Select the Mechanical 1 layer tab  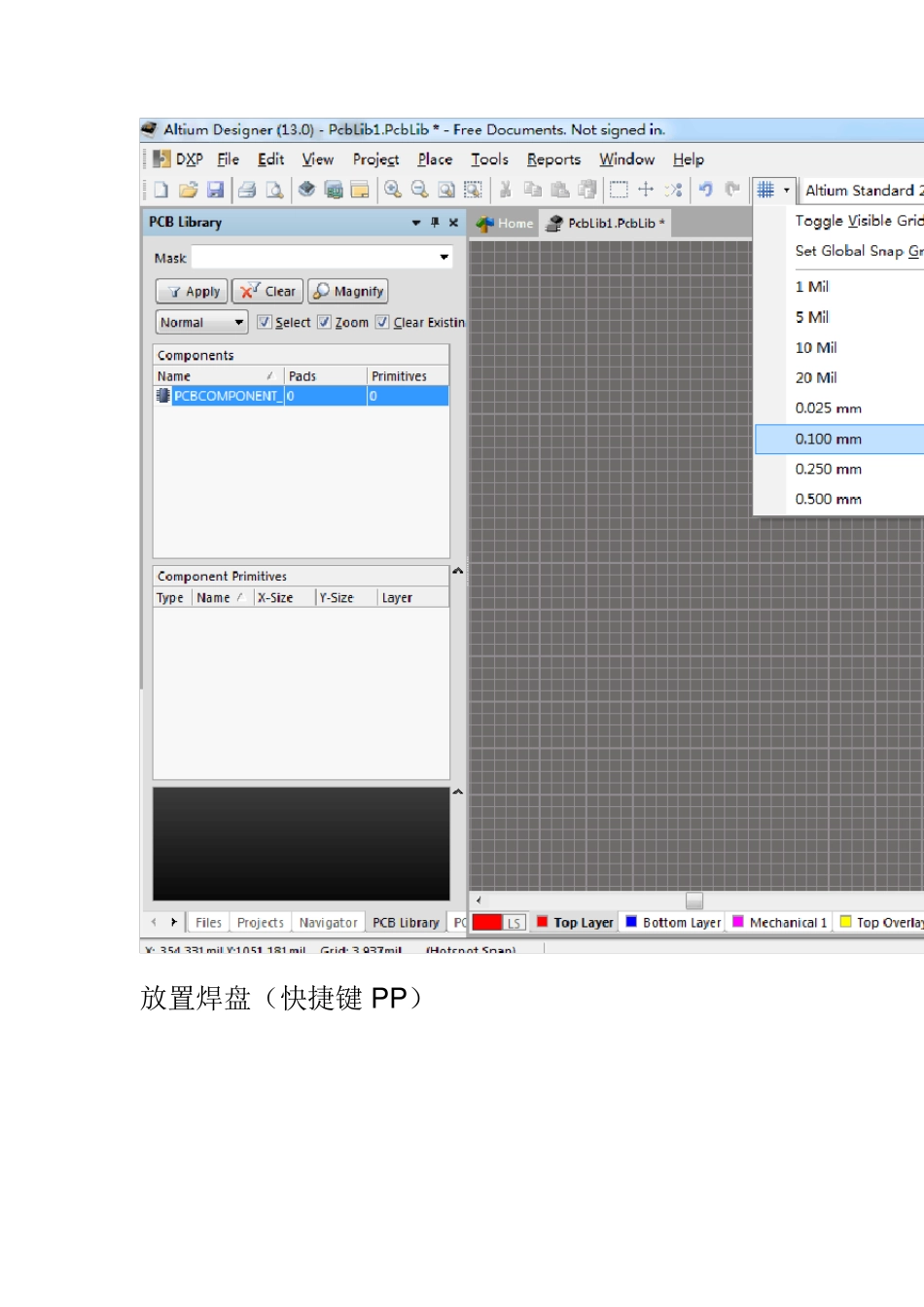[780, 923]
